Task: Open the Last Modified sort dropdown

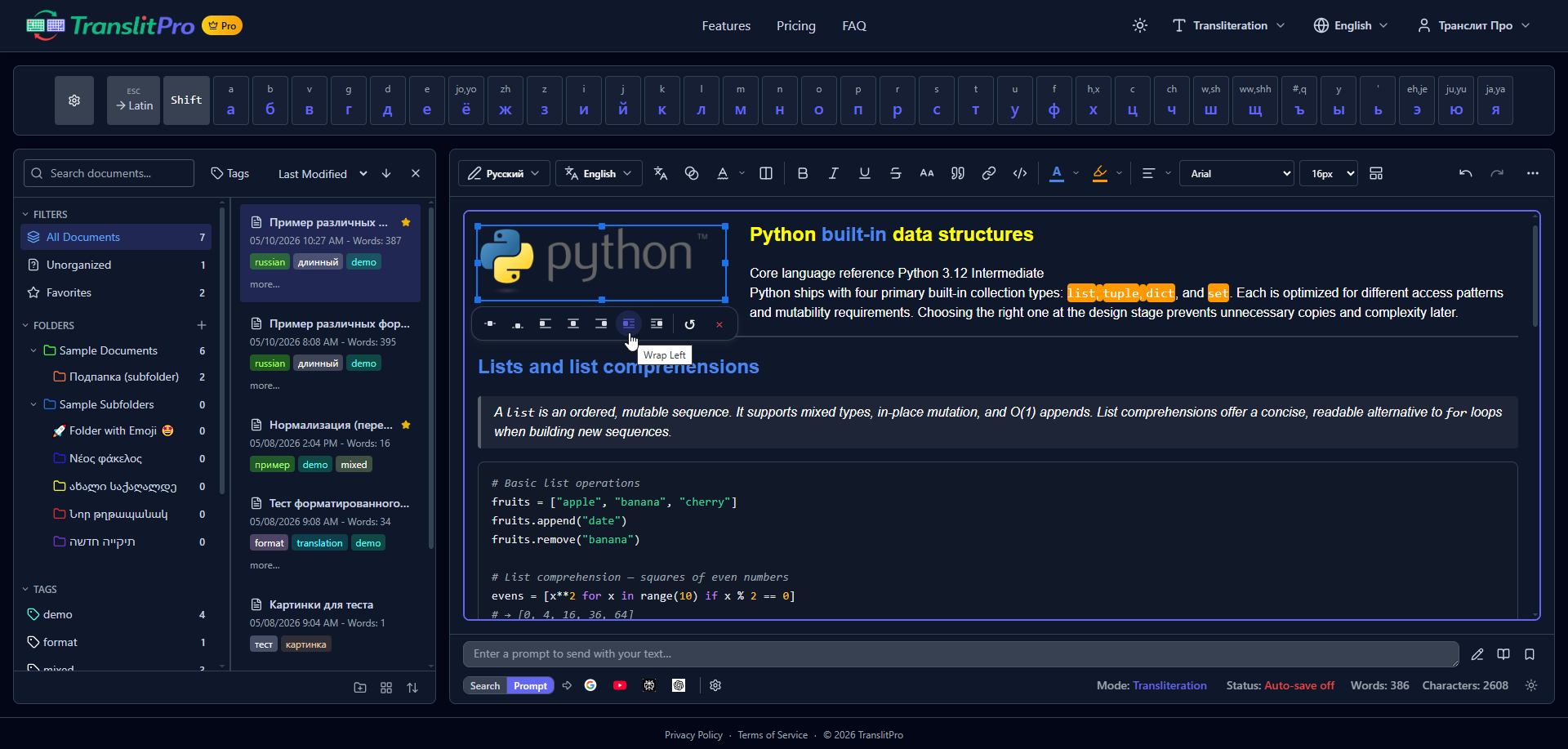Action: (323, 173)
